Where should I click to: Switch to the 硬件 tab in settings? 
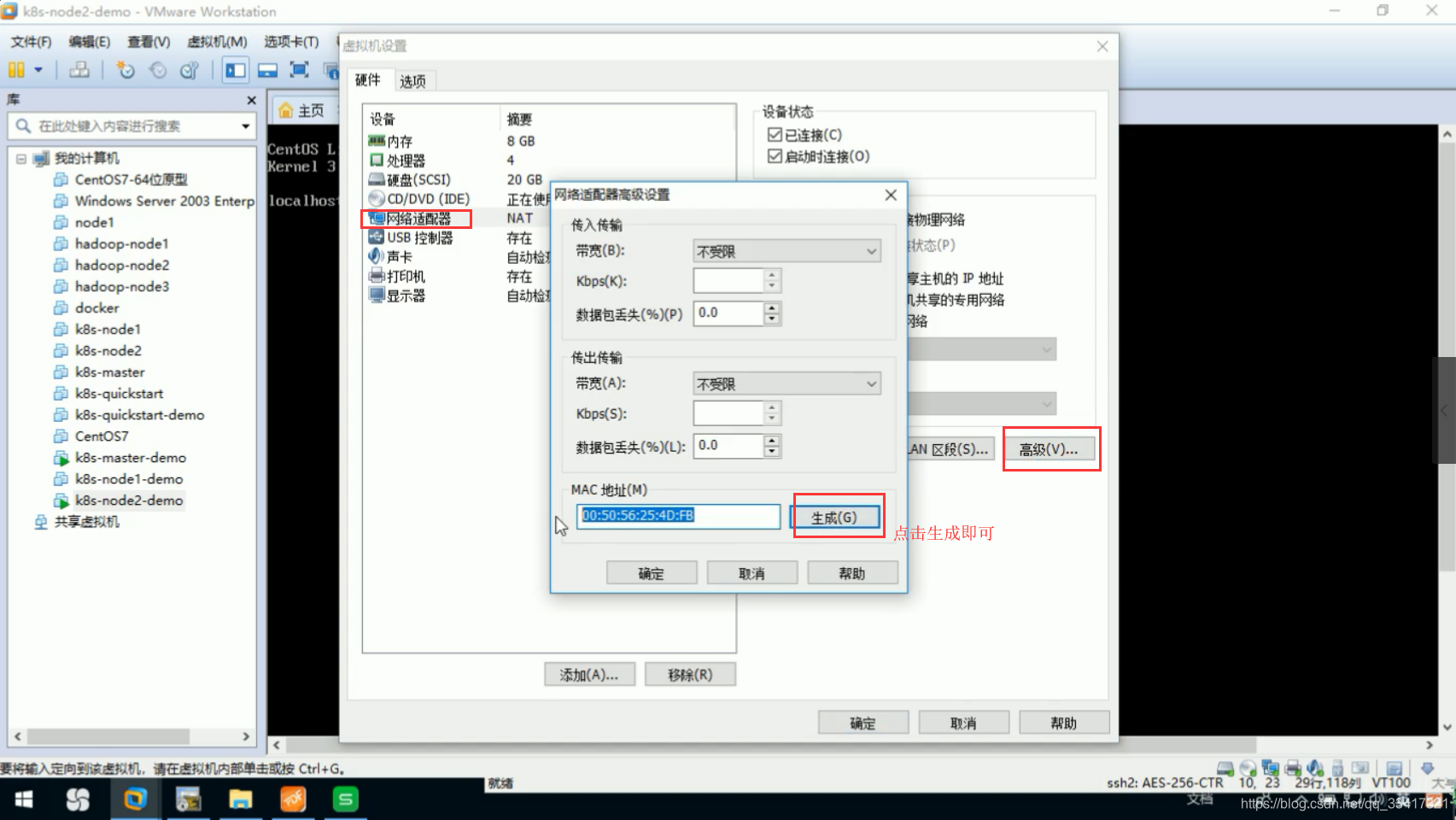[x=368, y=80]
